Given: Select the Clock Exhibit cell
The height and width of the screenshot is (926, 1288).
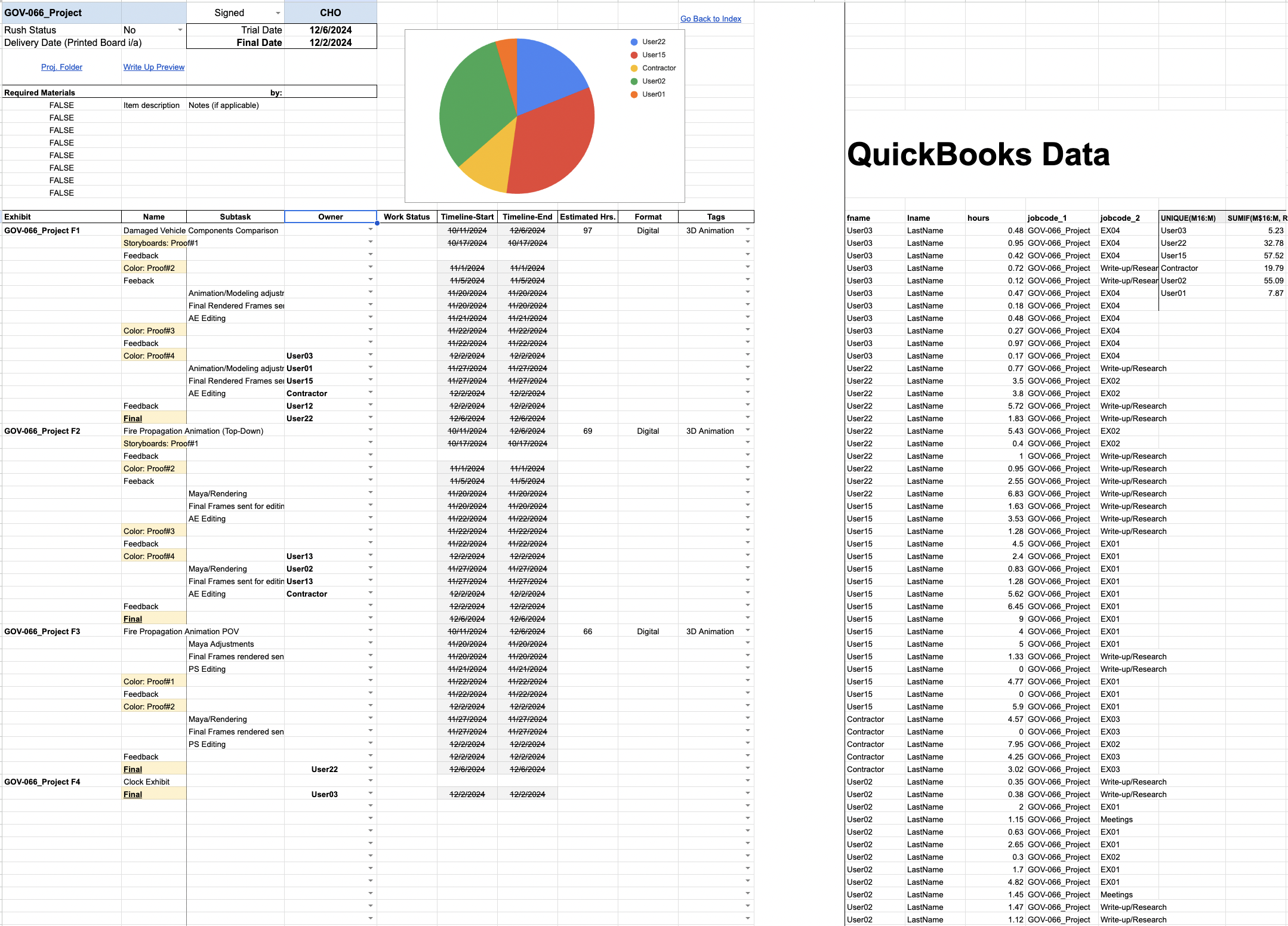Looking at the screenshot, I should click(x=153, y=782).
